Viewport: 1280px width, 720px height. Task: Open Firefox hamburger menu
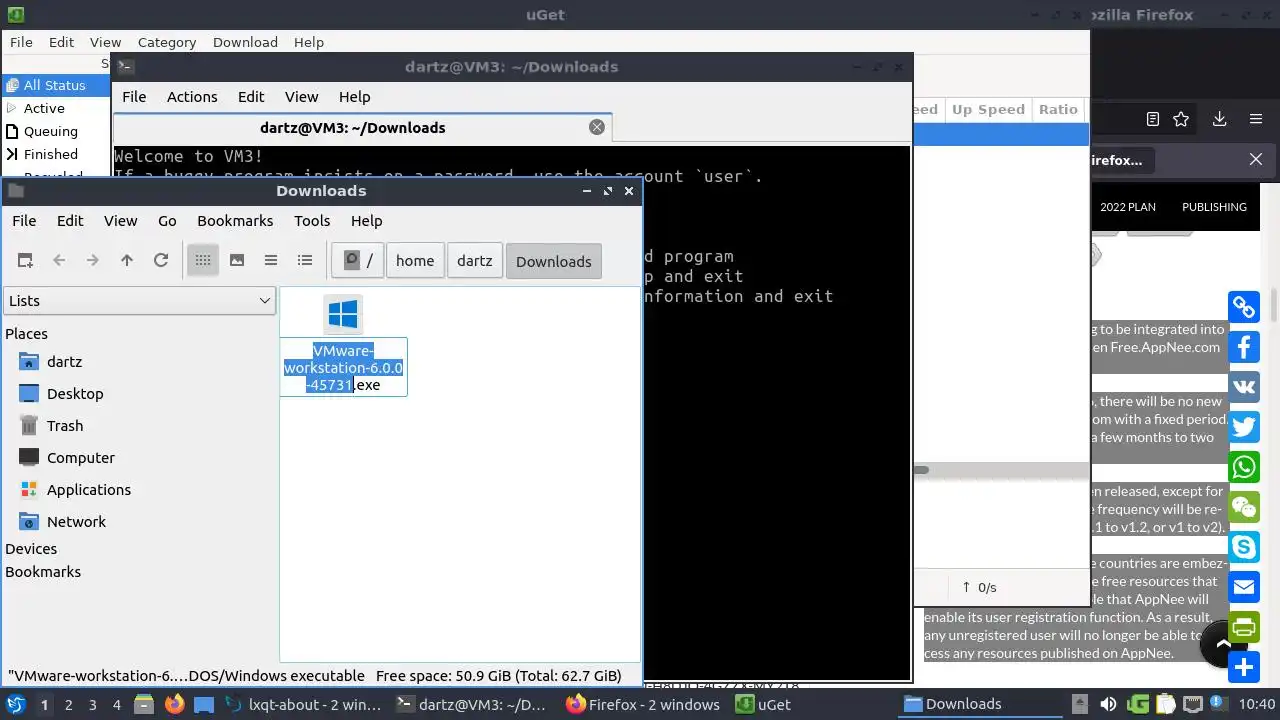click(1256, 119)
